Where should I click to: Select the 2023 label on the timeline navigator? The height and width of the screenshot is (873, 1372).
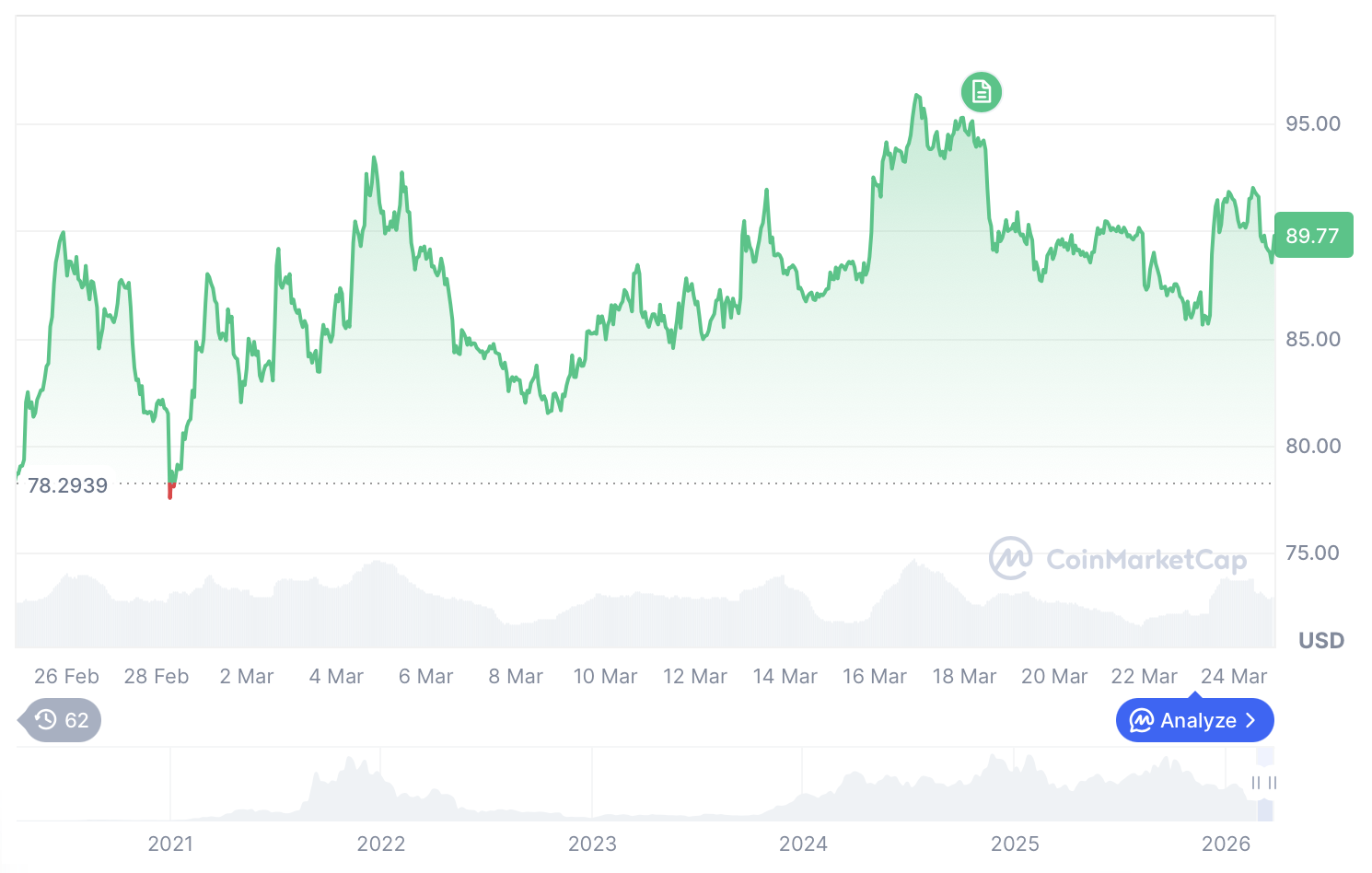[x=592, y=844]
